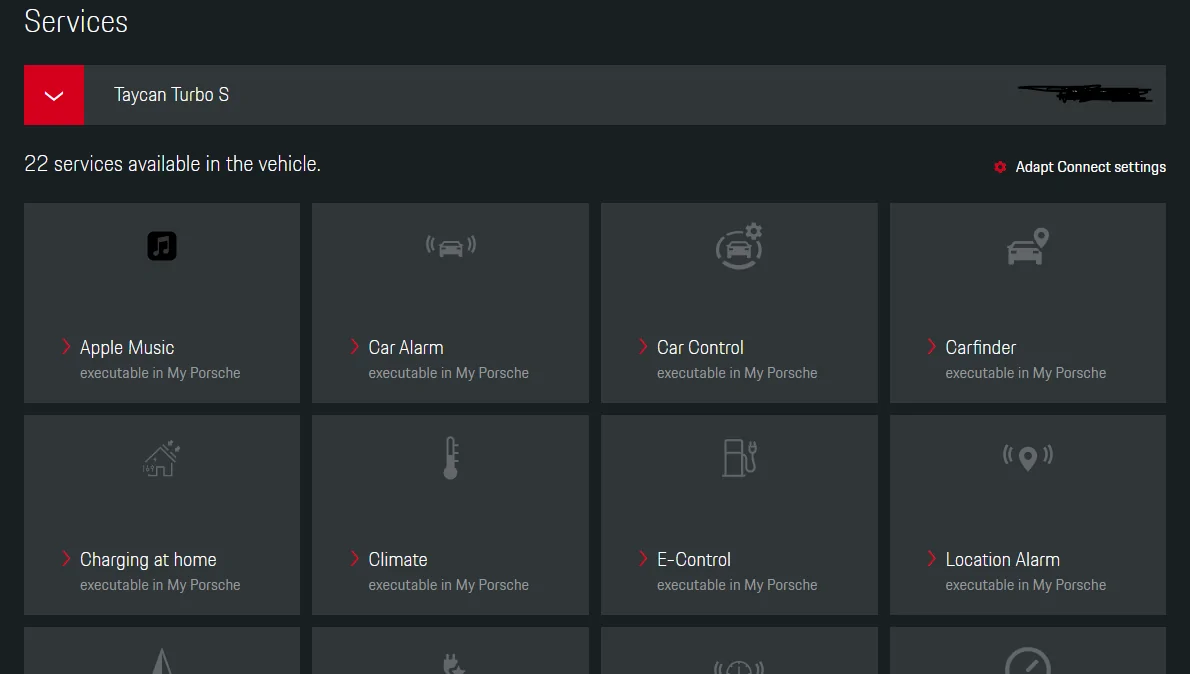Click the red chevron beside Car Alarm
Screen dimensions: 1190x674
coord(354,347)
